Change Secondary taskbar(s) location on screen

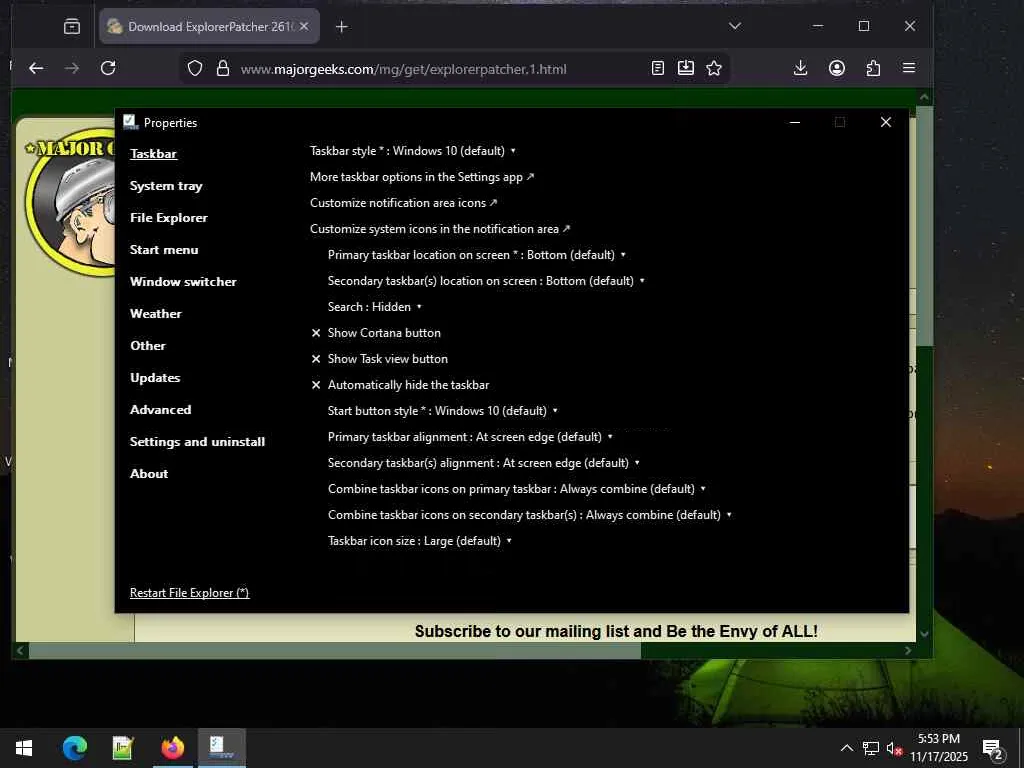tap(487, 281)
